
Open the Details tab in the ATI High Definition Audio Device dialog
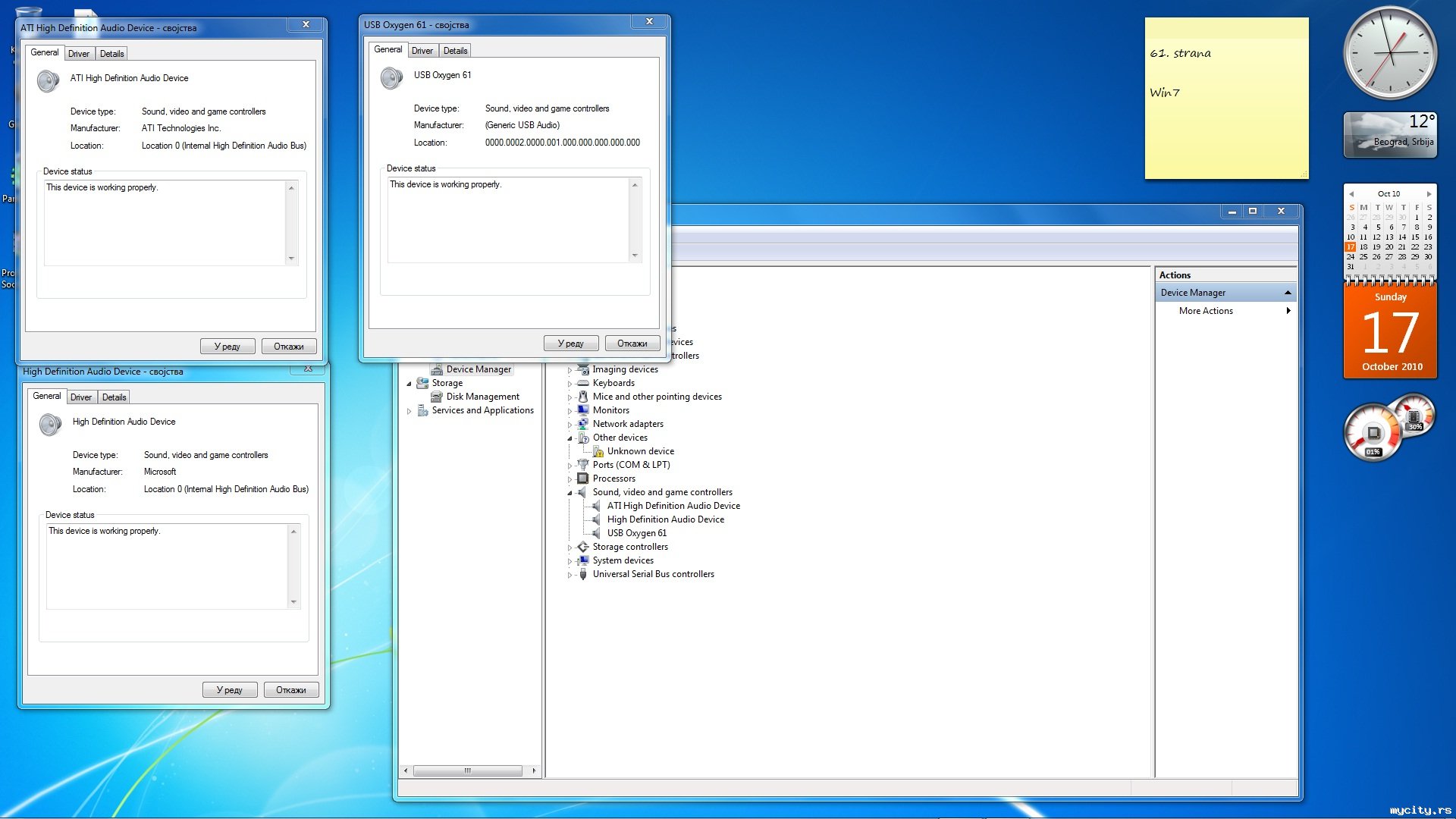[x=111, y=54]
